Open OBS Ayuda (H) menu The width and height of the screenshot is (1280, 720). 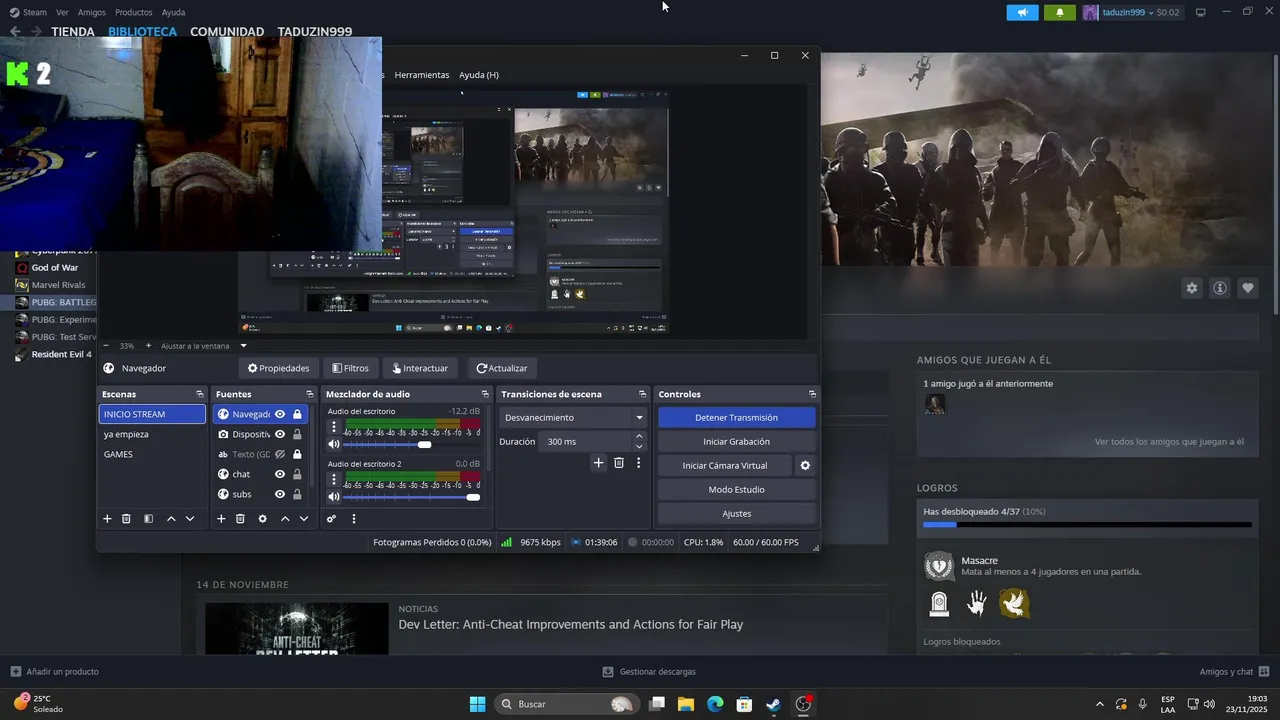pos(479,75)
